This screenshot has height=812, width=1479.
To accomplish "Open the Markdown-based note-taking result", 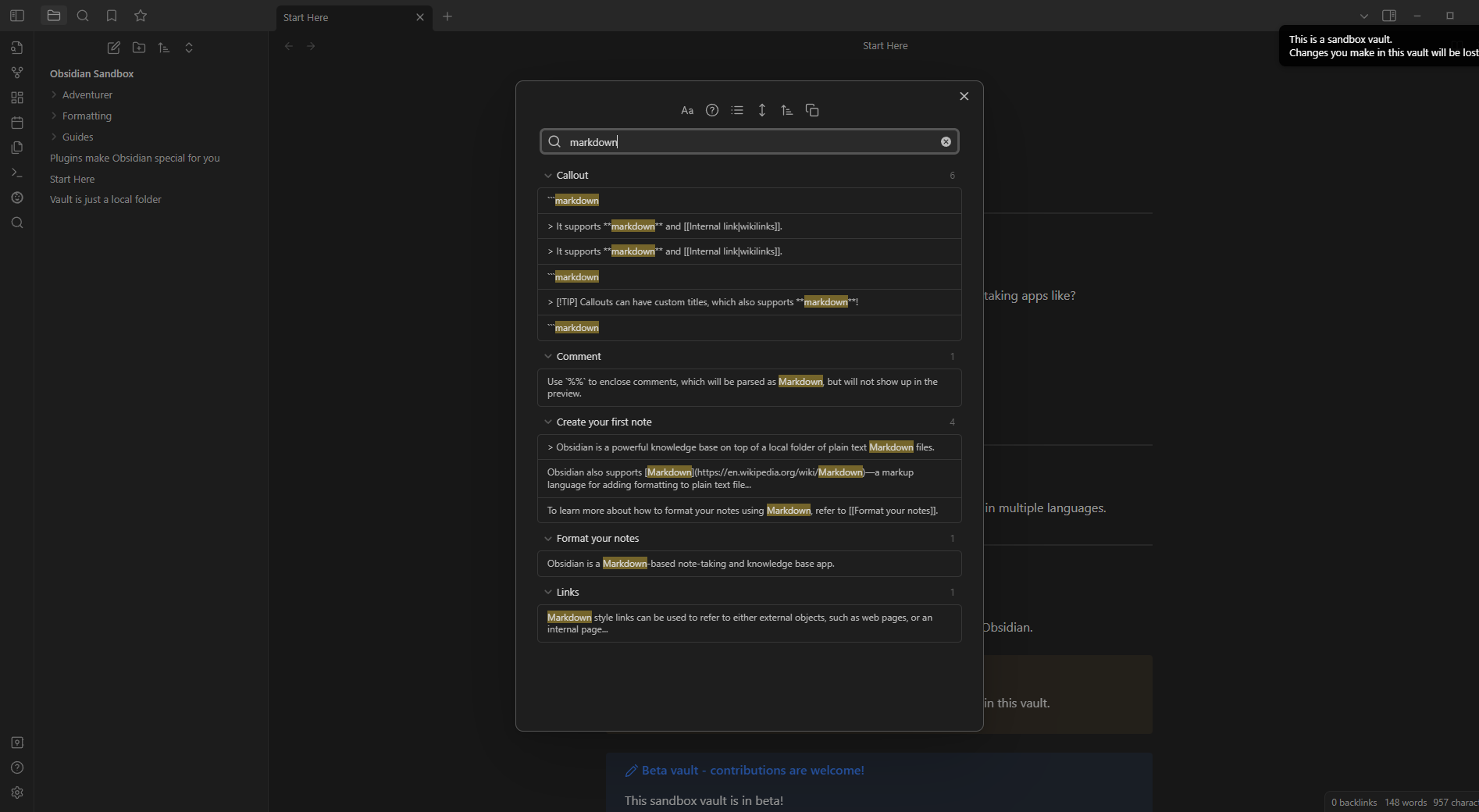I will pyautogui.click(x=749, y=564).
